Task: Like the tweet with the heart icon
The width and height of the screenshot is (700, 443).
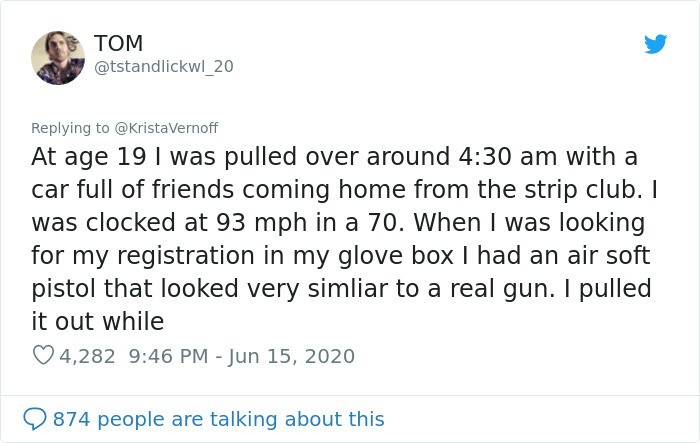Action: (x=43, y=355)
